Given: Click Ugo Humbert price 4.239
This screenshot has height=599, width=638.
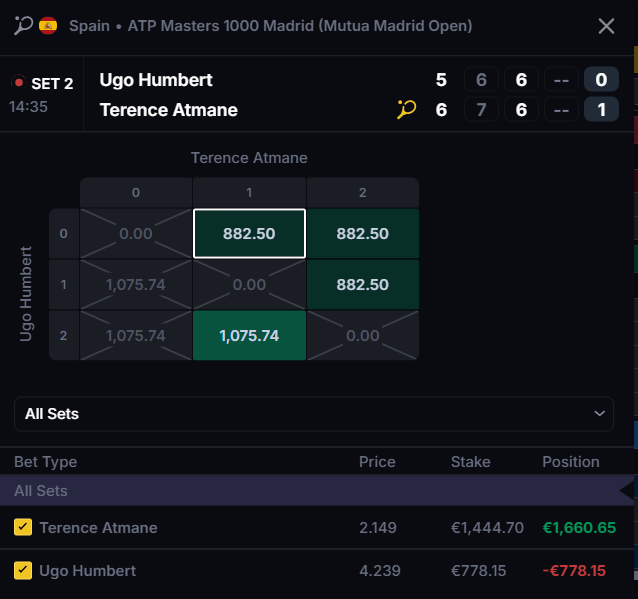Looking at the screenshot, I should pos(380,571).
